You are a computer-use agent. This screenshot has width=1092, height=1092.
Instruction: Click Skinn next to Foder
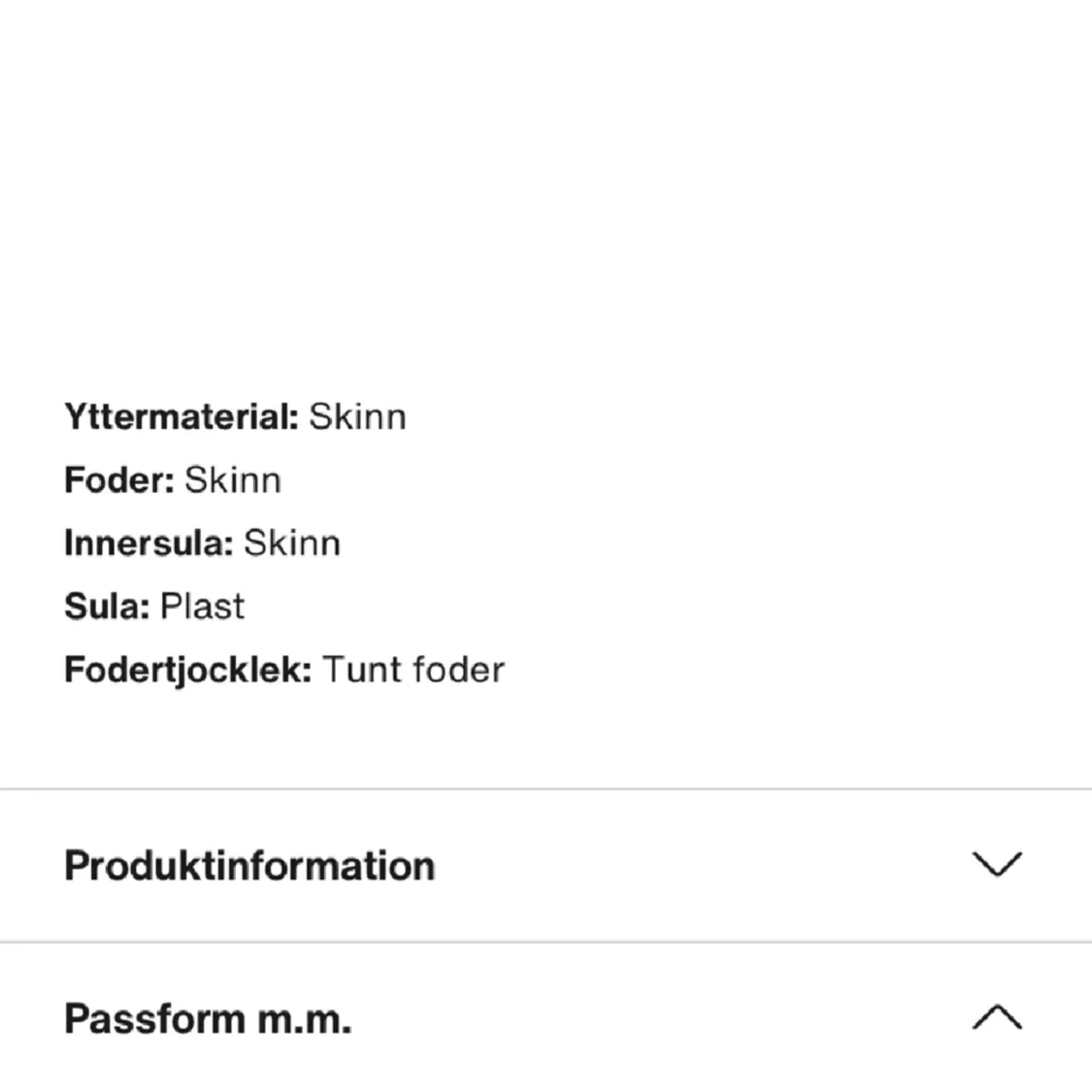[234, 480]
